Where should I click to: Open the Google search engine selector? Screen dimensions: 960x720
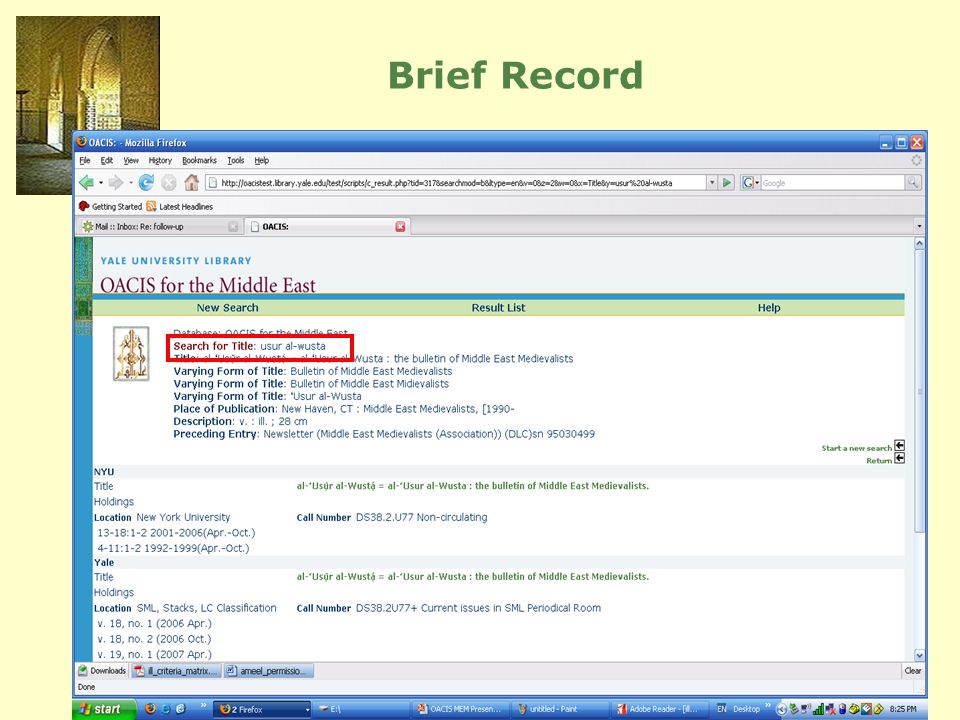[x=750, y=182]
